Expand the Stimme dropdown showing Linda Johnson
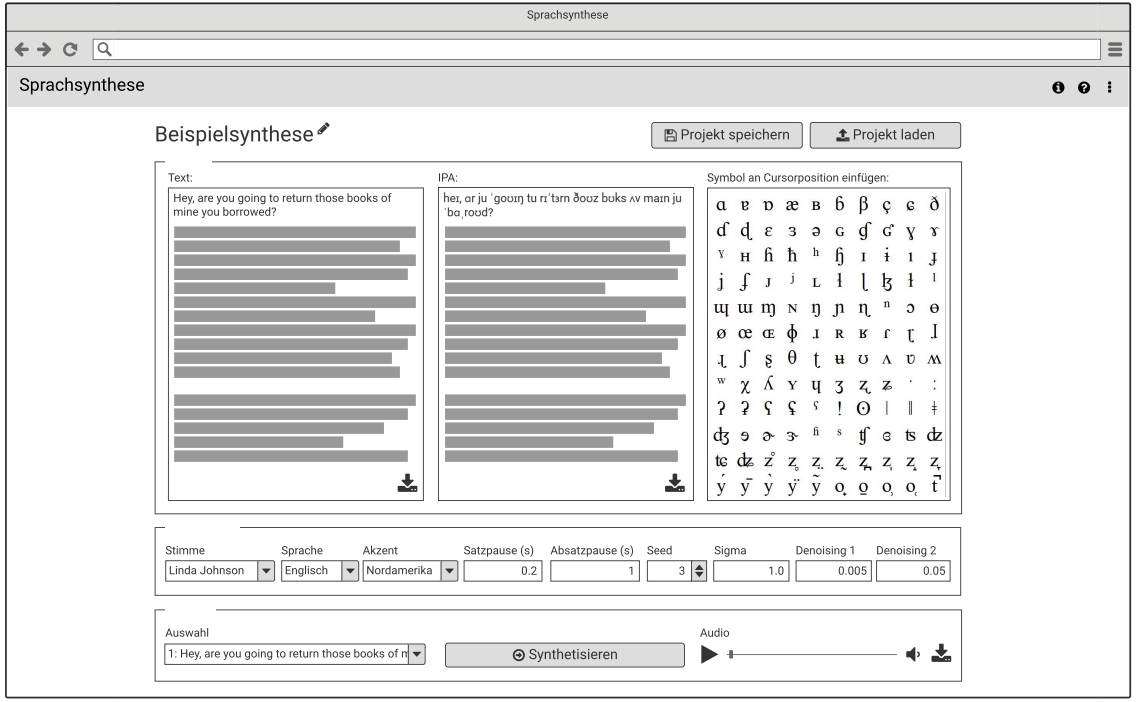Screen dimensions: 1137x702 pos(266,571)
